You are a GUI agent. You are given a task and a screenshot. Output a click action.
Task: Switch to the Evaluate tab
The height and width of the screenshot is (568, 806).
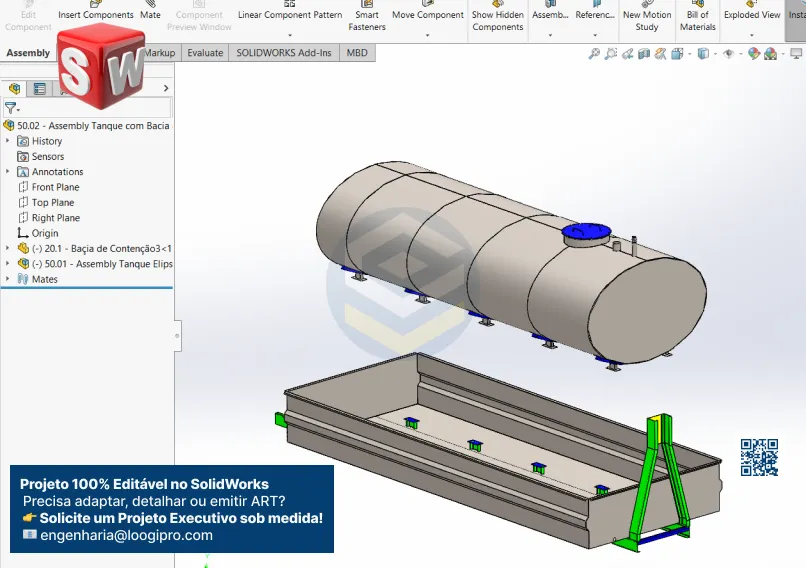coord(204,53)
